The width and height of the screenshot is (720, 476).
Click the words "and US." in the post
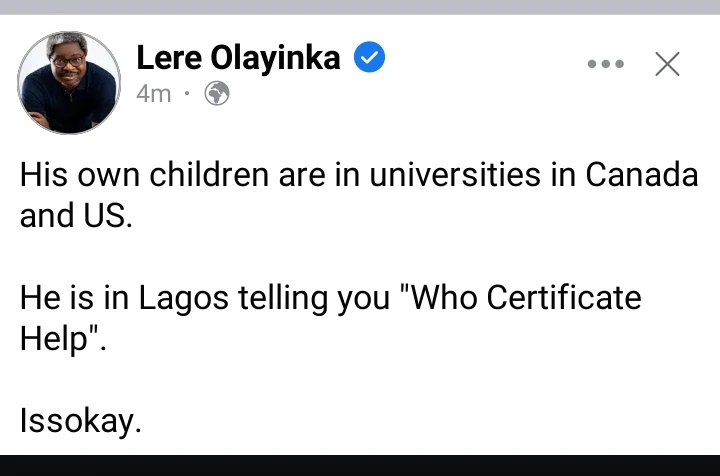pos(76,216)
